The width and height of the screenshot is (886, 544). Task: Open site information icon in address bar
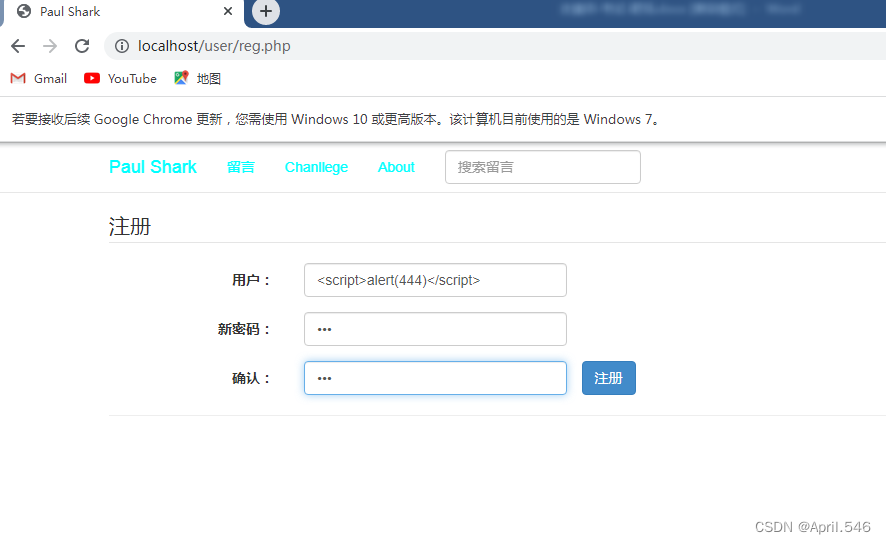(x=121, y=46)
